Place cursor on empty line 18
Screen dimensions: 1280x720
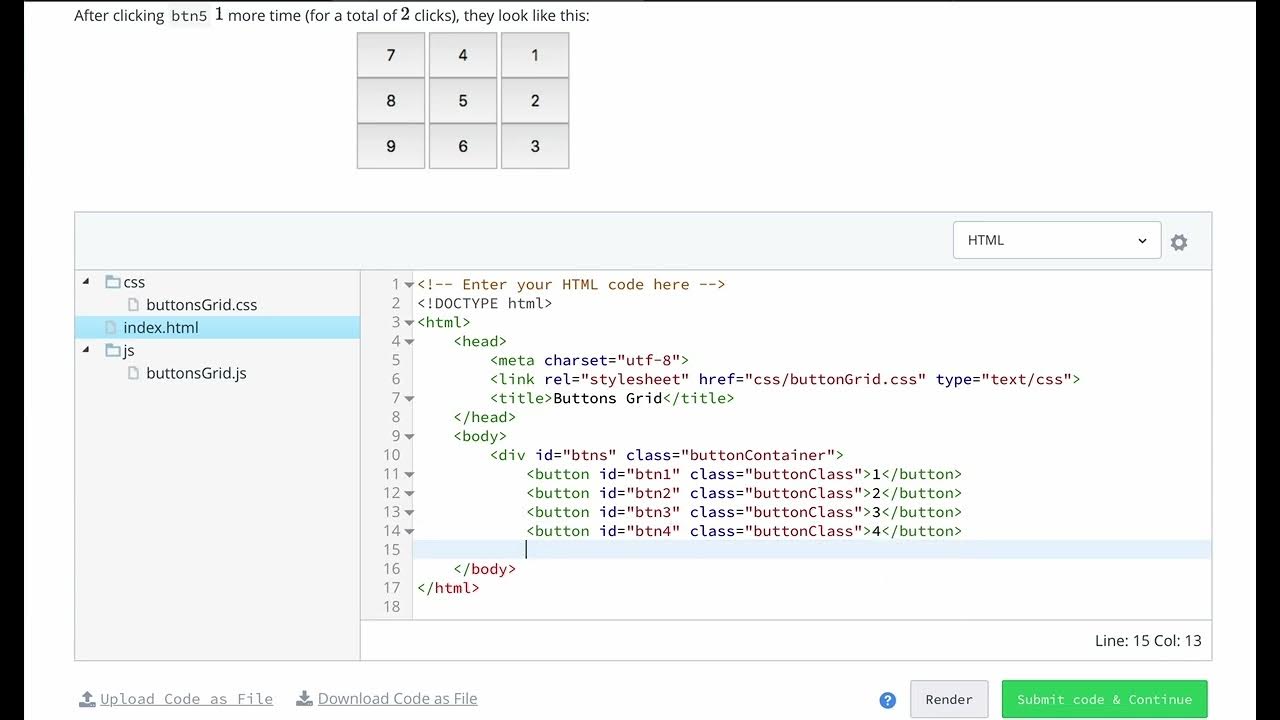pos(812,607)
